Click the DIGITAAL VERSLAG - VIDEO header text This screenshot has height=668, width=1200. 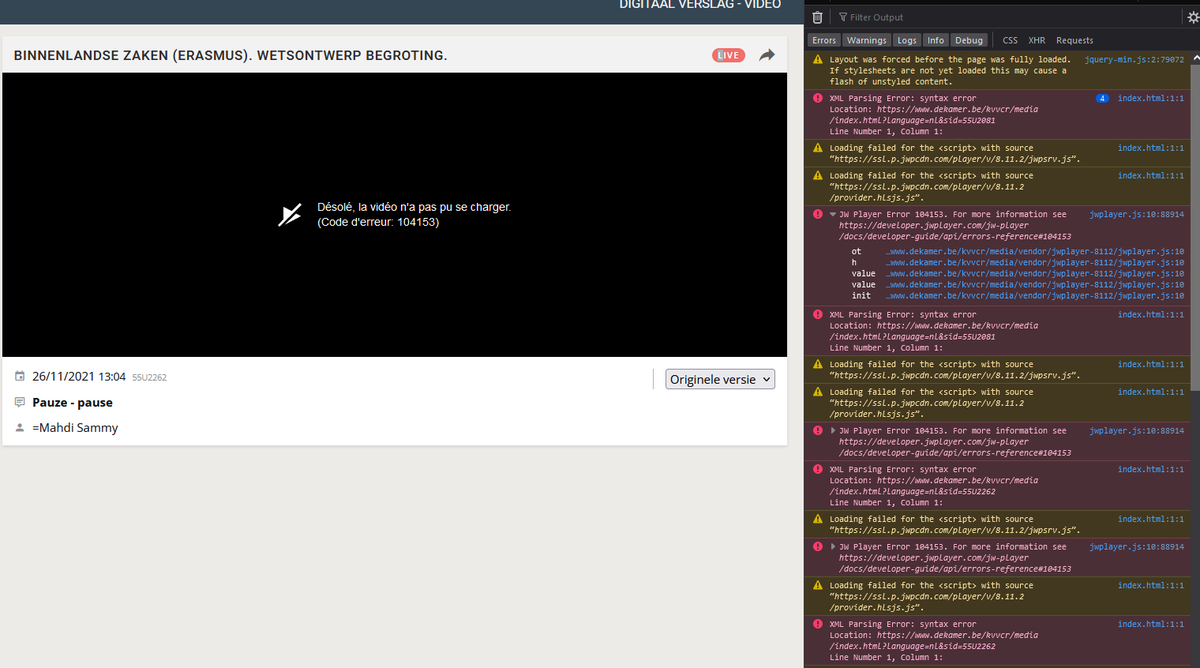tap(700, 5)
